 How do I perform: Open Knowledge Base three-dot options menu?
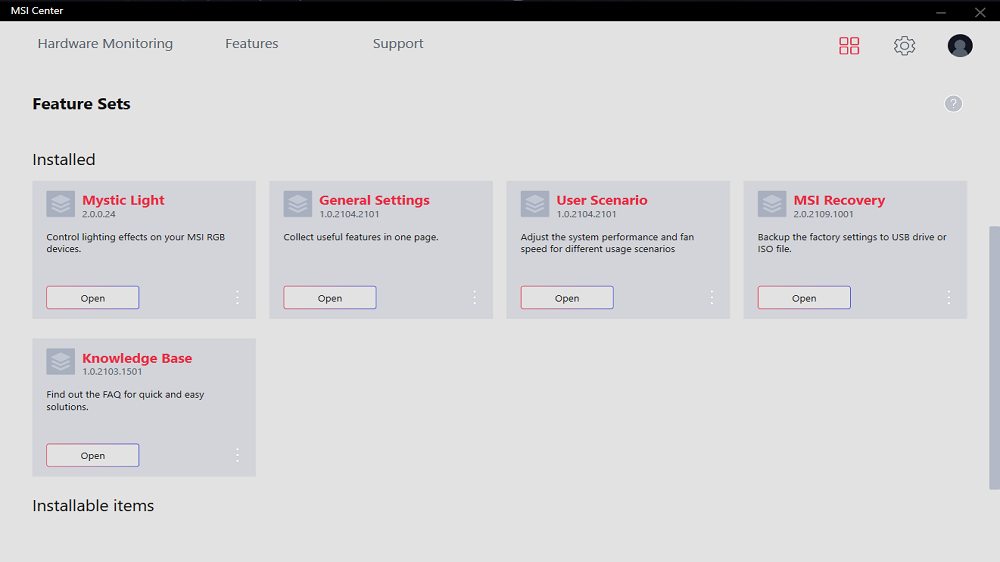237,455
